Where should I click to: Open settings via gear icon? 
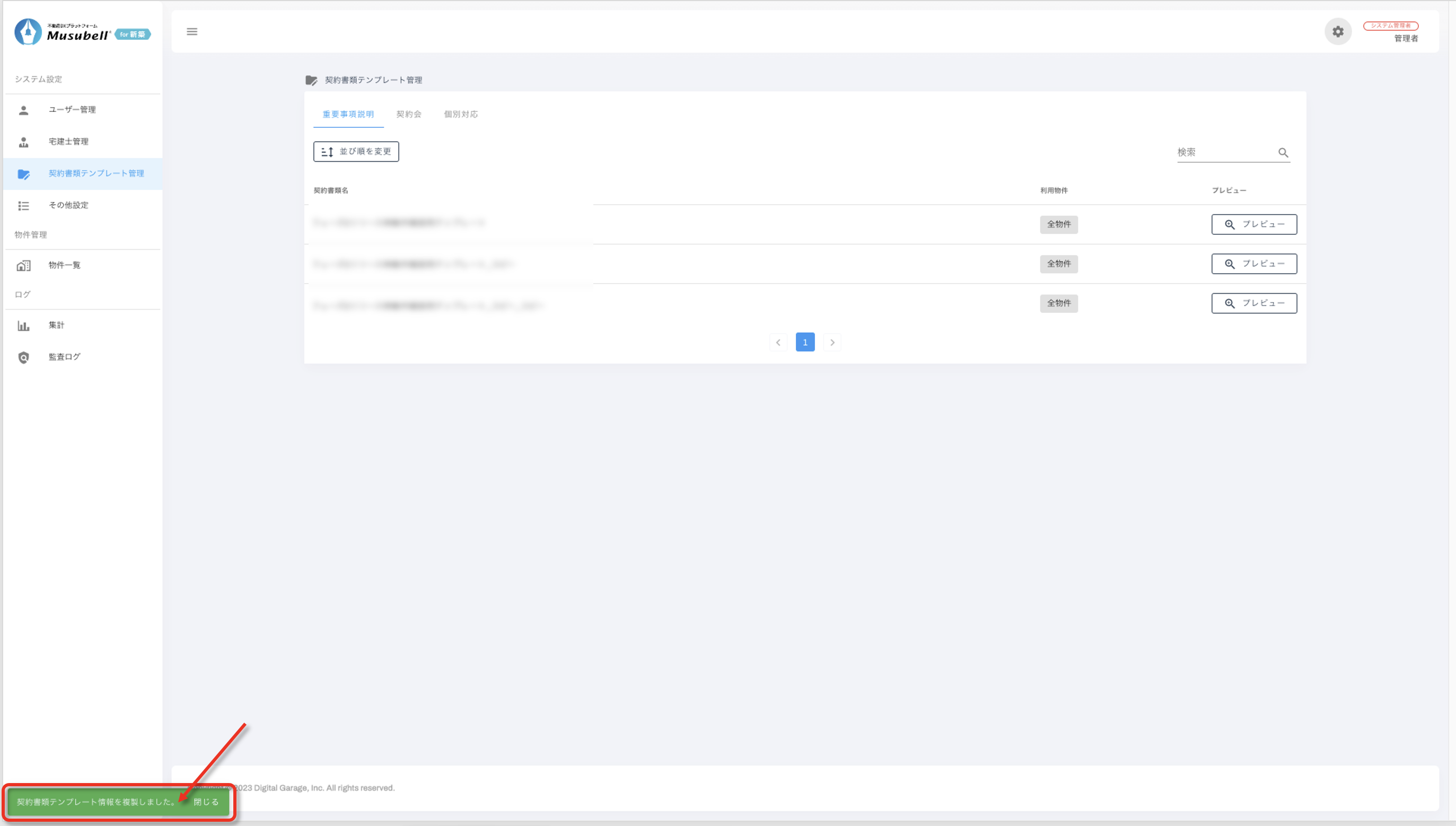tap(1337, 32)
